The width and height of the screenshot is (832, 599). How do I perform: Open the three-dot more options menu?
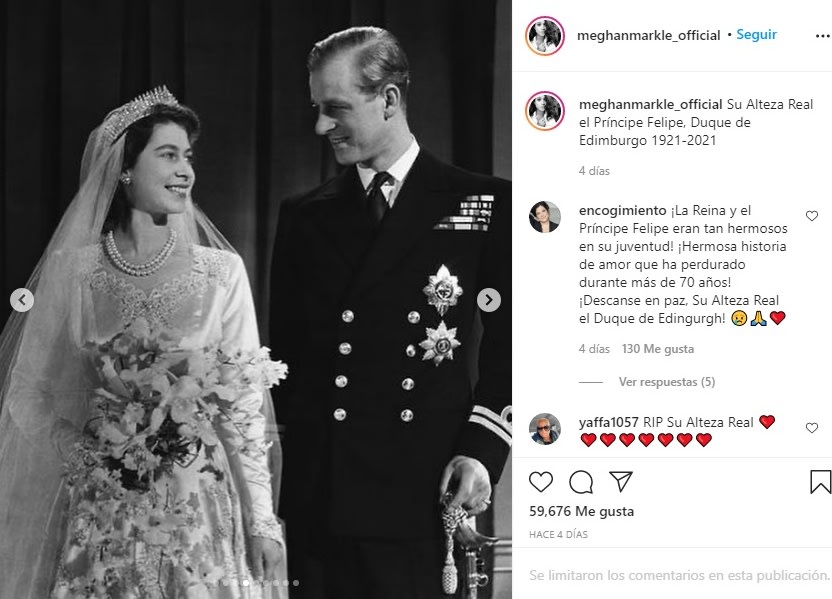822,36
